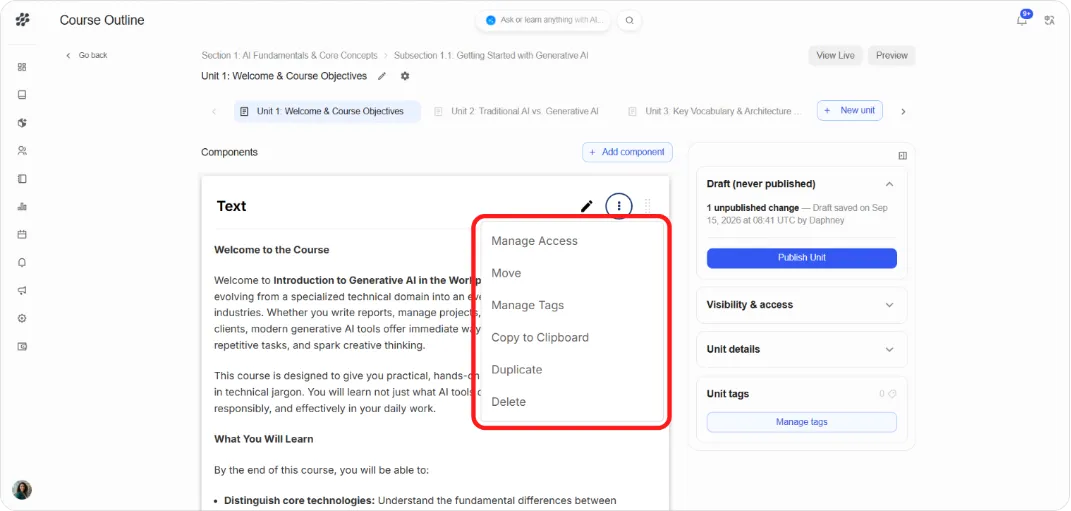1071x511 pixels.
Task: Grab the drag handle on Text component
Action: pyautogui.click(x=648, y=206)
